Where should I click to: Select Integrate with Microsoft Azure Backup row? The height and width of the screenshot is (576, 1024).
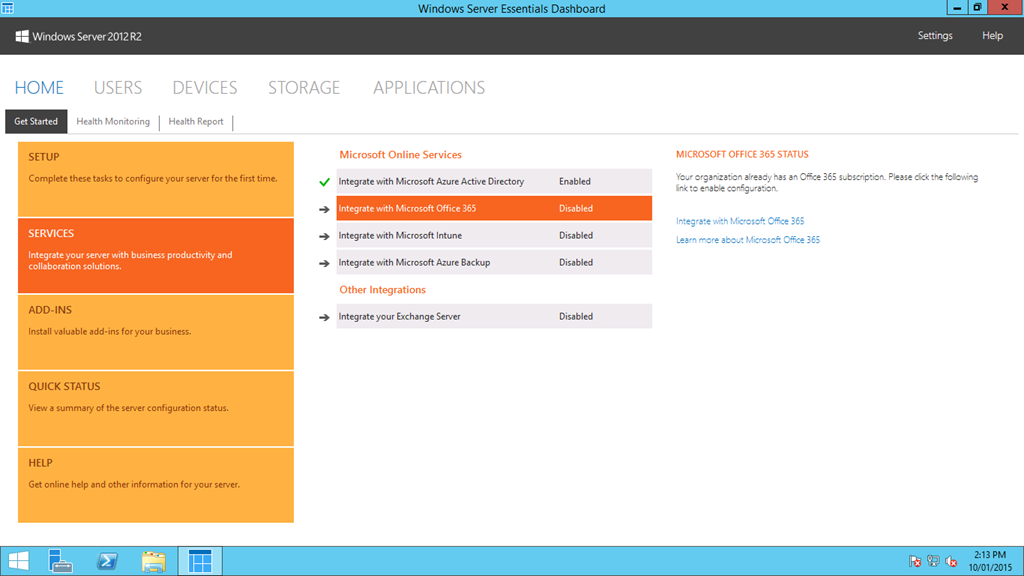point(494,263)
